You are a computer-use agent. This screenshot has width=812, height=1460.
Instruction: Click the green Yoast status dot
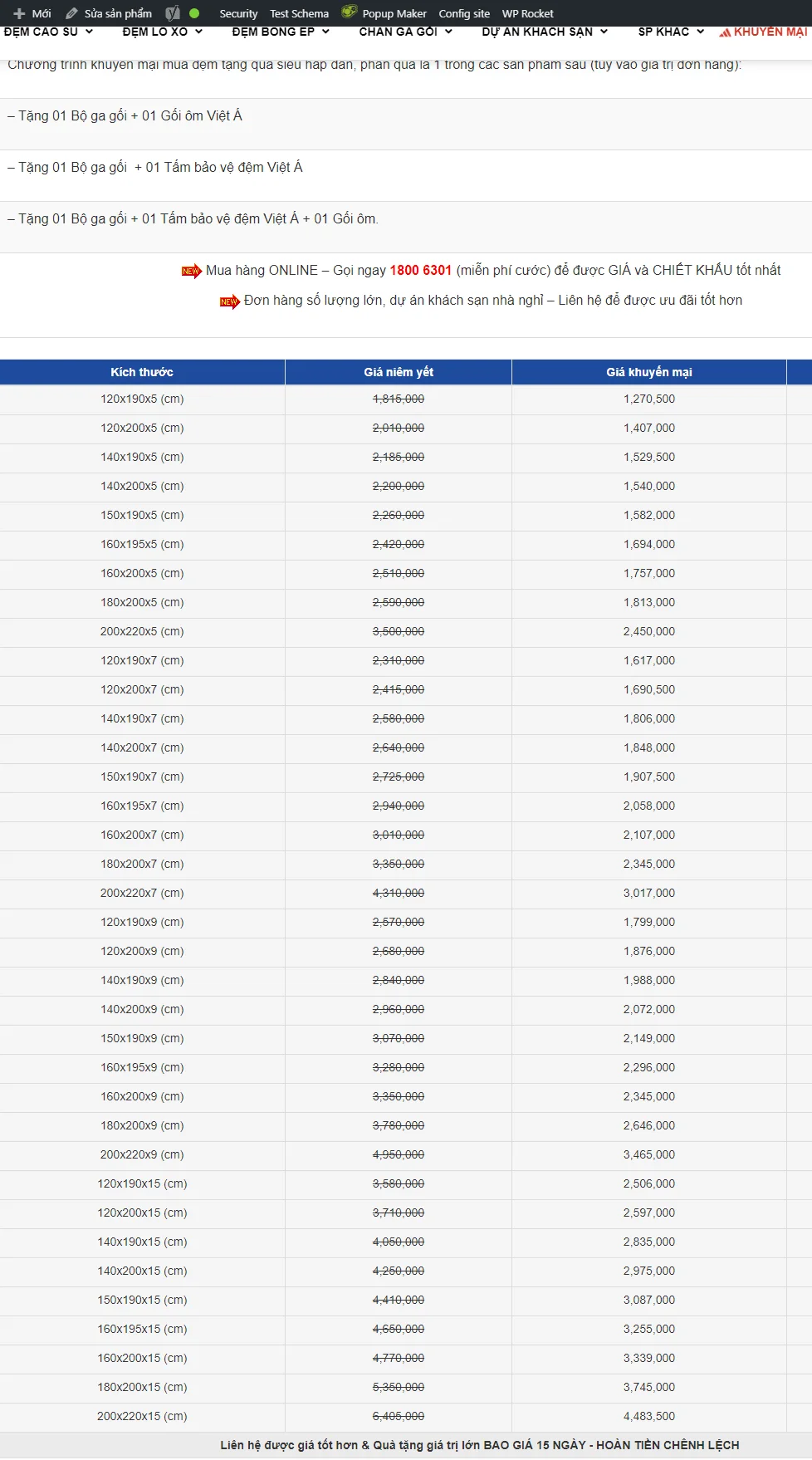click(194, 13)
